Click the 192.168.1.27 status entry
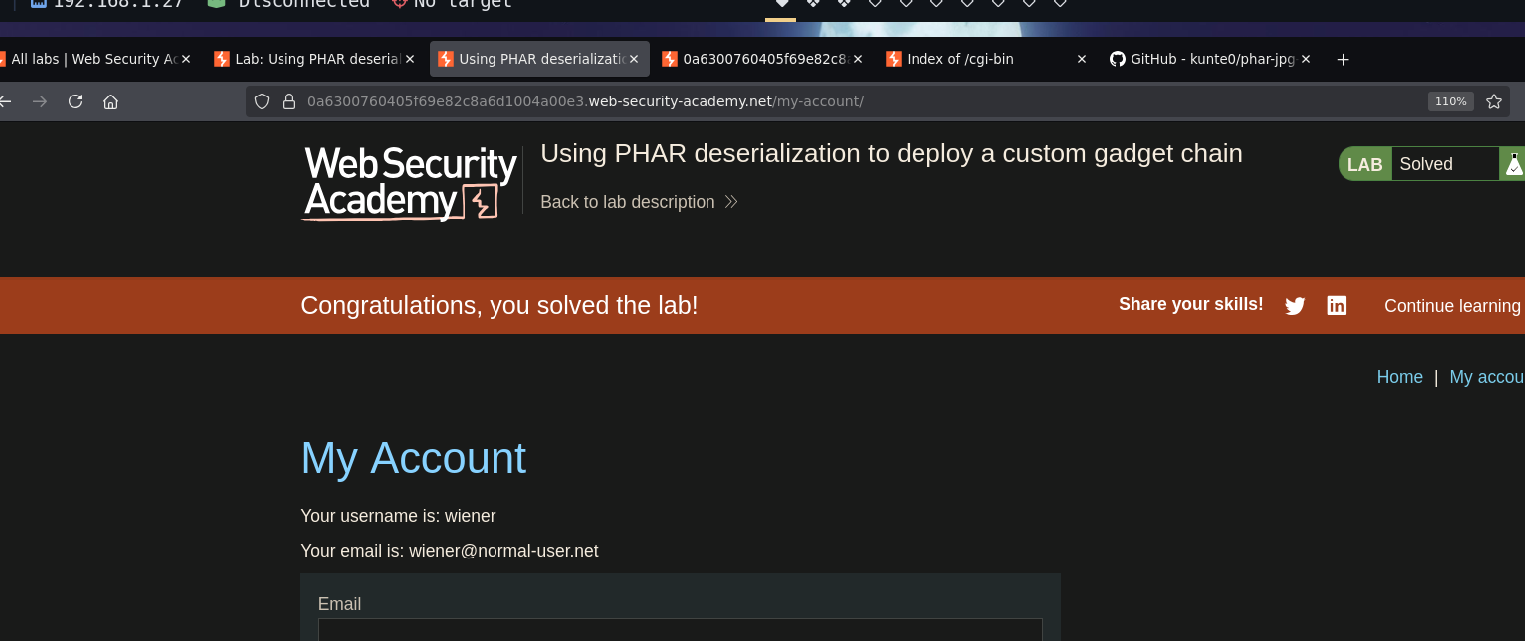Image resolution: width=1525 pixels, height=641 pixels. (x=107, y=4)
